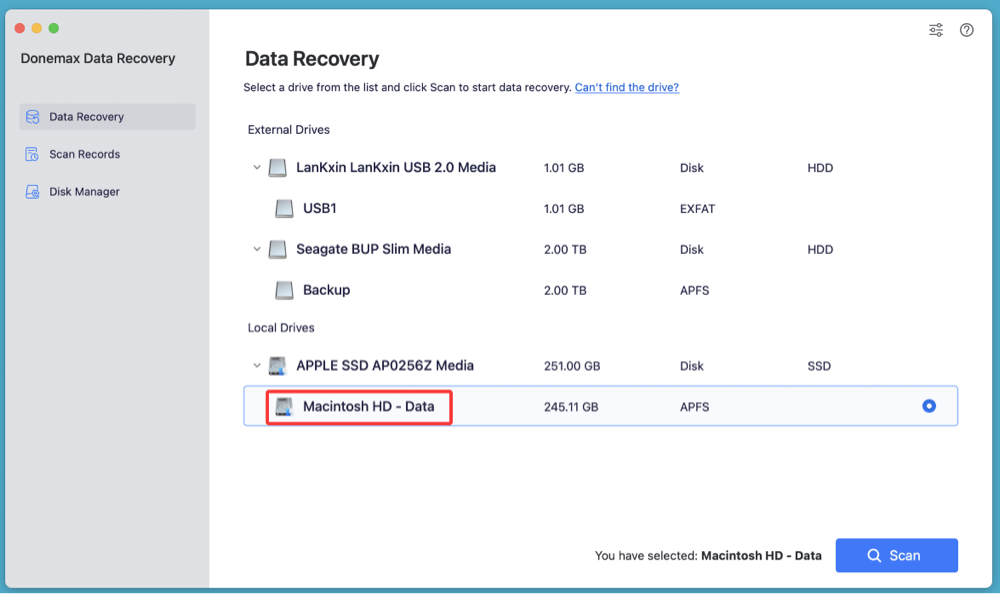This screenshot has height=594, width=1000.
Task: Open the scan settings filter icon
Action: click(935, 30)
